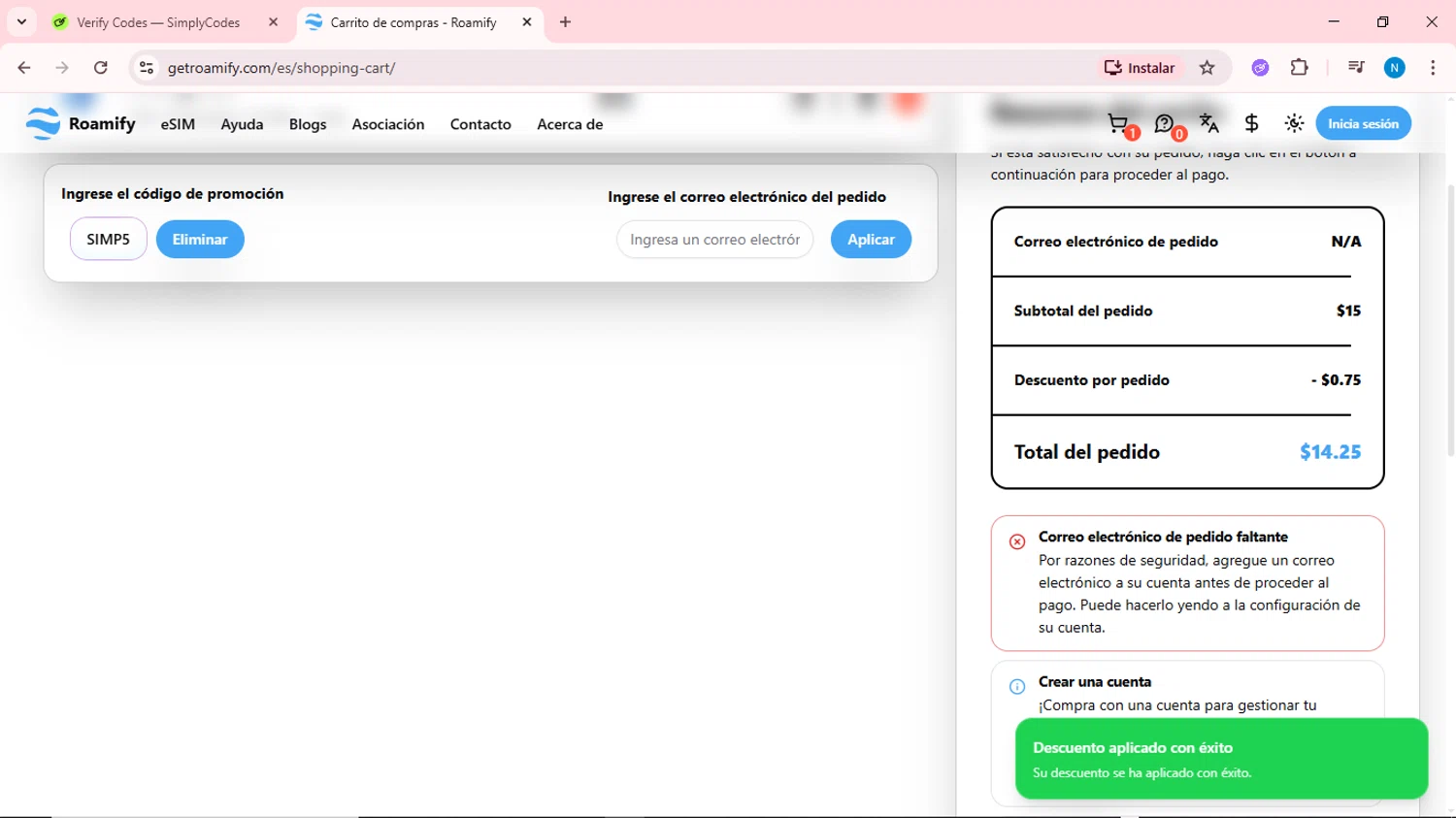Click the Roamify logo

click(81, 123)
